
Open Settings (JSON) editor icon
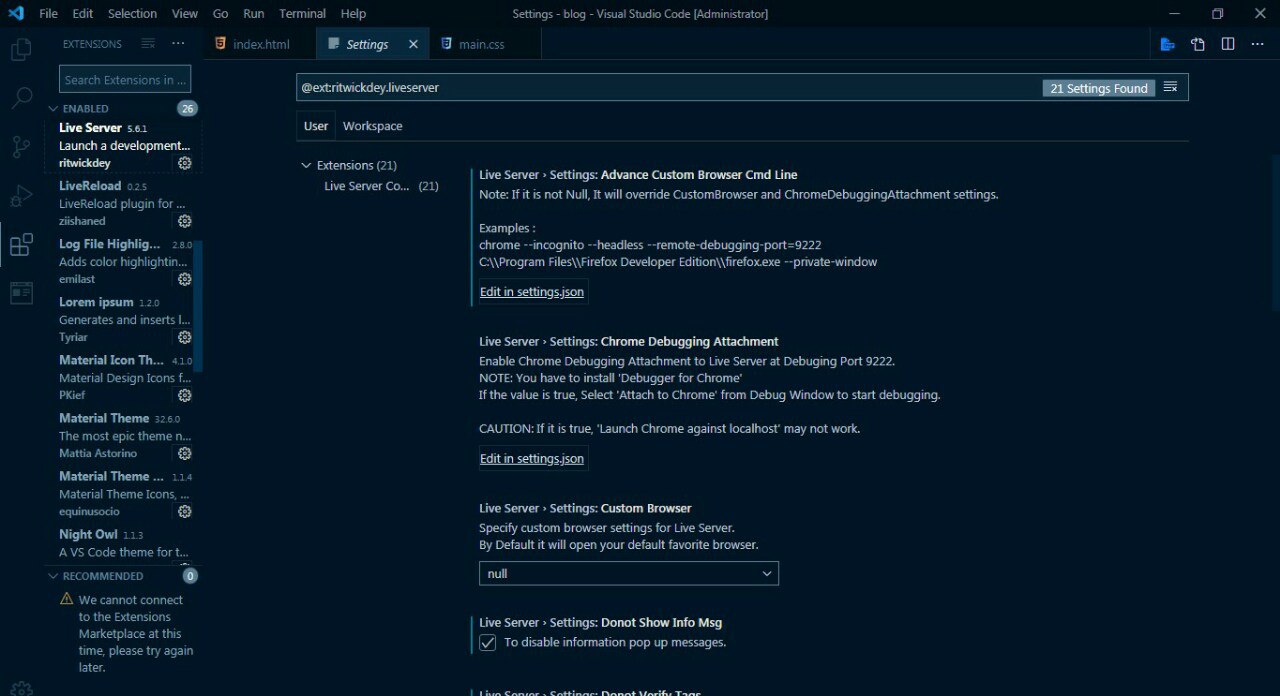[1197, 44]
